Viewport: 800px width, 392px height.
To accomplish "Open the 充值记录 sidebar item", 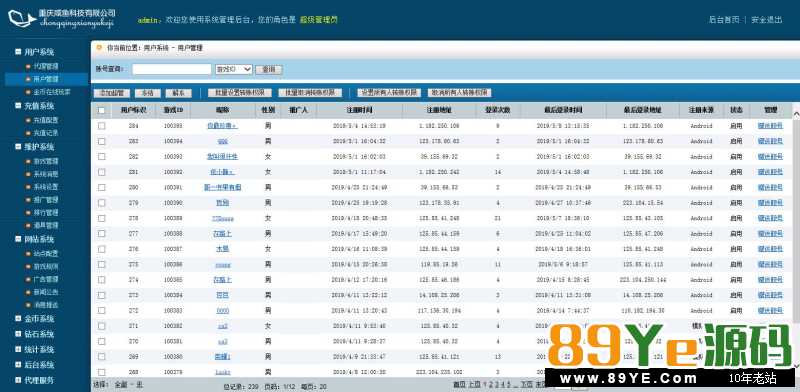I will [x=45, y=133].
